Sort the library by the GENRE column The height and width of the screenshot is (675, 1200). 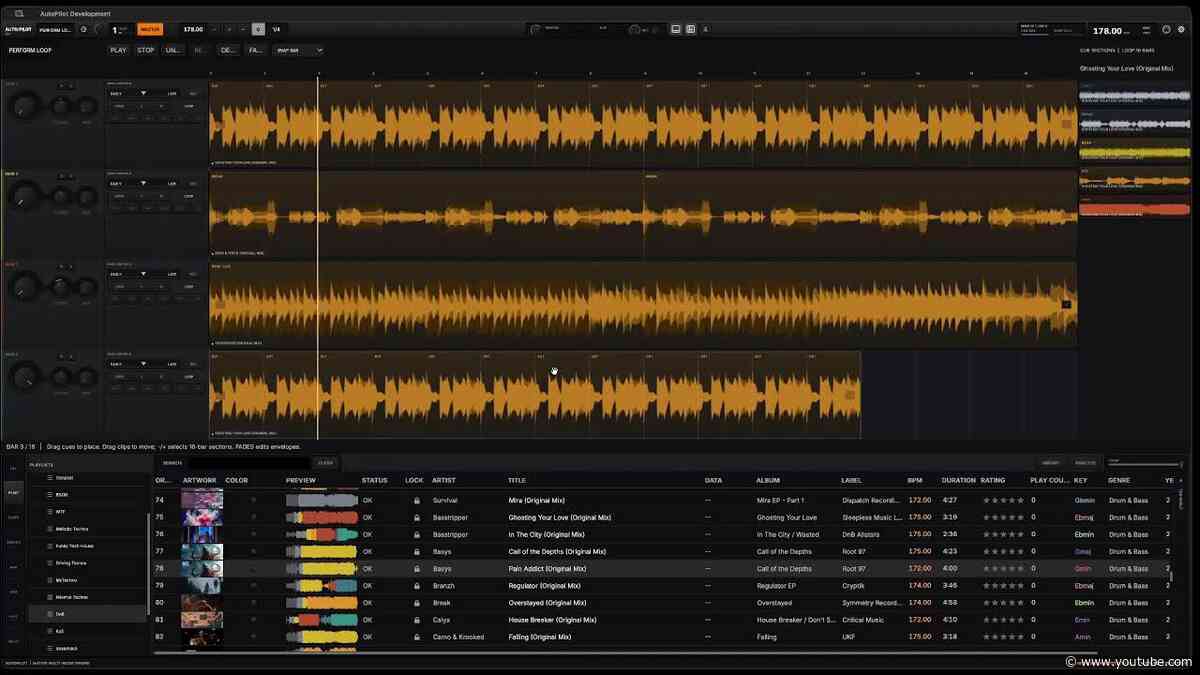tap(1119, 480)
